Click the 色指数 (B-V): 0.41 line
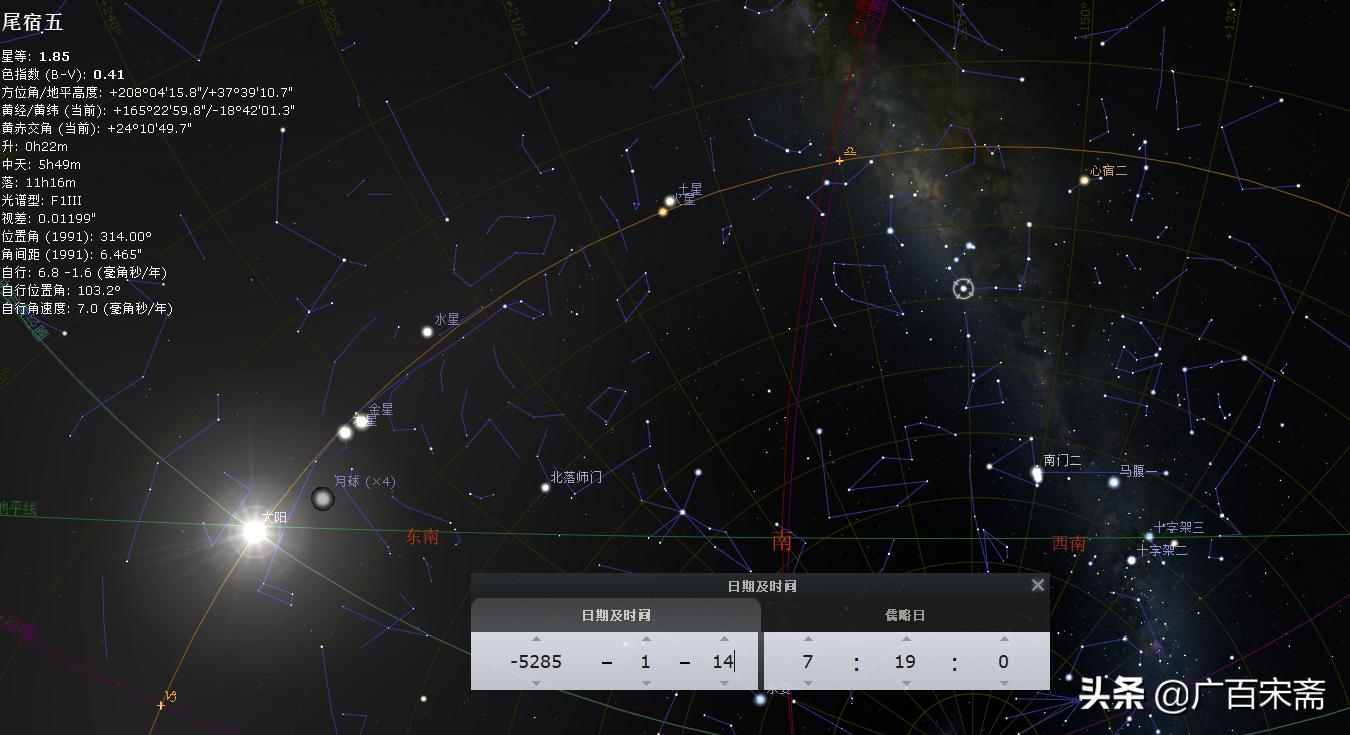Screen dimensions: 1350x735 click(x=63, y=74)
